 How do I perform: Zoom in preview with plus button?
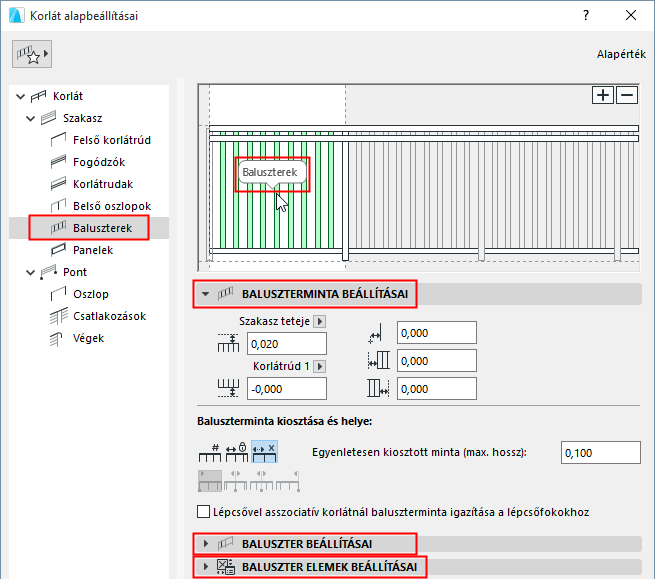[x=603, y=95]
